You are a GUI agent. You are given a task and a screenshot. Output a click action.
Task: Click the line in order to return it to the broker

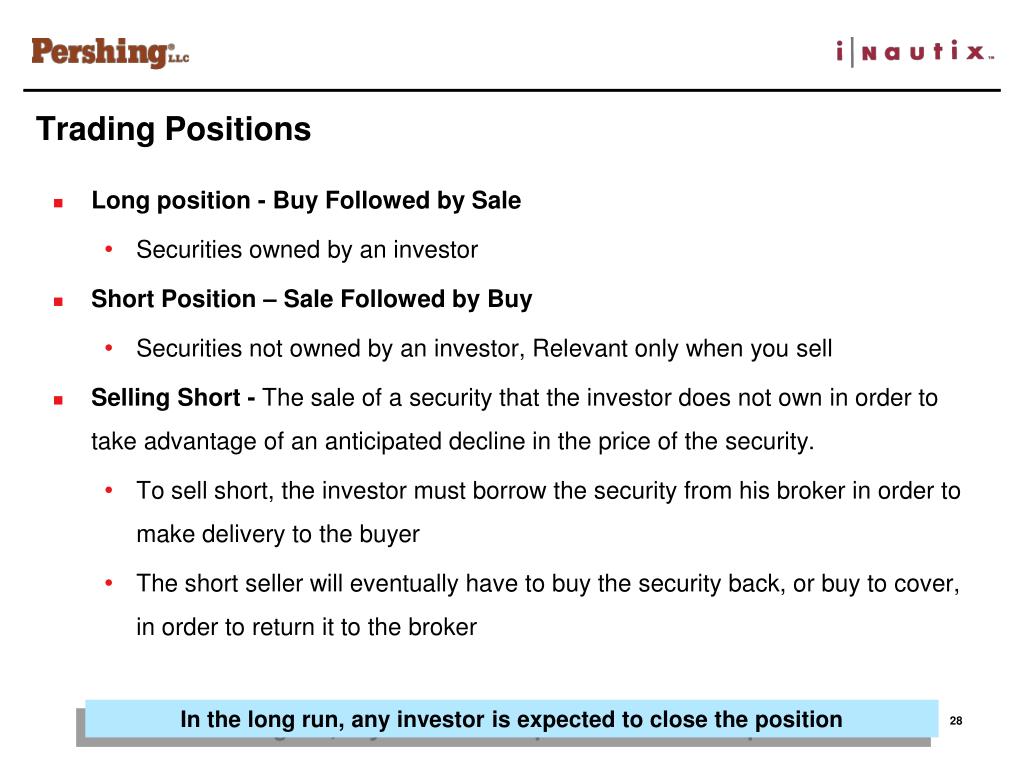(x=306, y=627)
